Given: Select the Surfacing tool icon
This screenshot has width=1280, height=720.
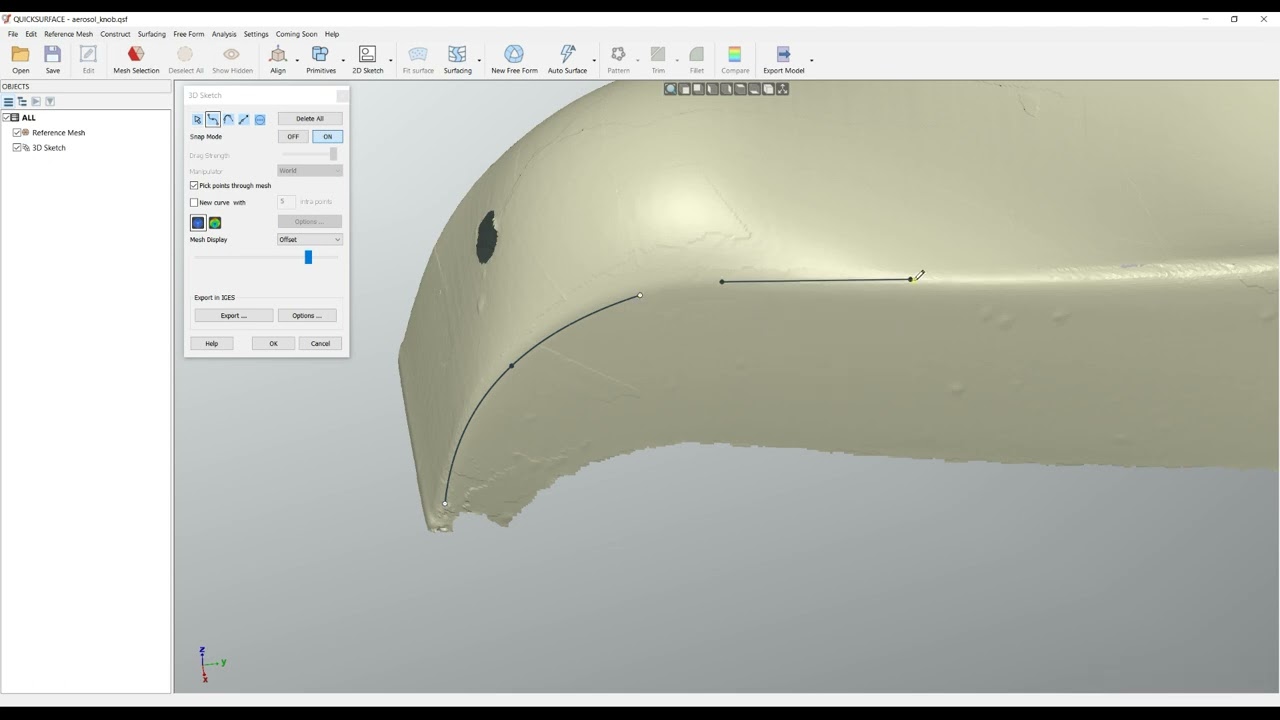Looking at the screenshot, I should (457, 54).
